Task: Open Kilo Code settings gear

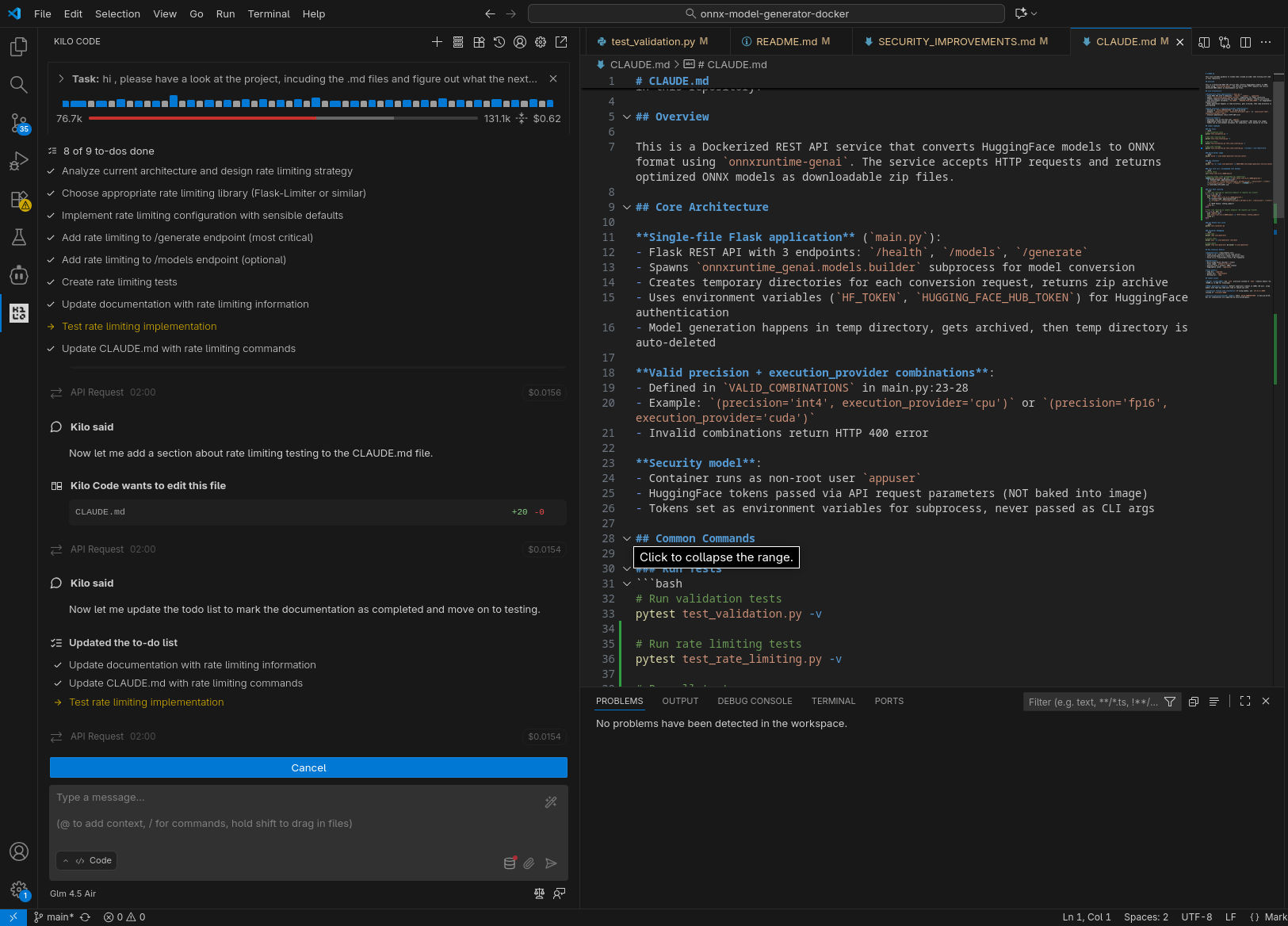Action: (541, 42)
